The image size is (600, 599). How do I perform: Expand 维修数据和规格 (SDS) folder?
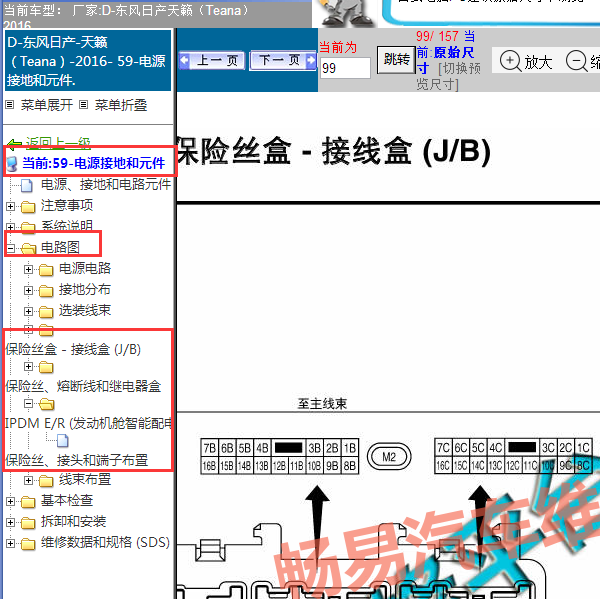click(x=10, y=543)
